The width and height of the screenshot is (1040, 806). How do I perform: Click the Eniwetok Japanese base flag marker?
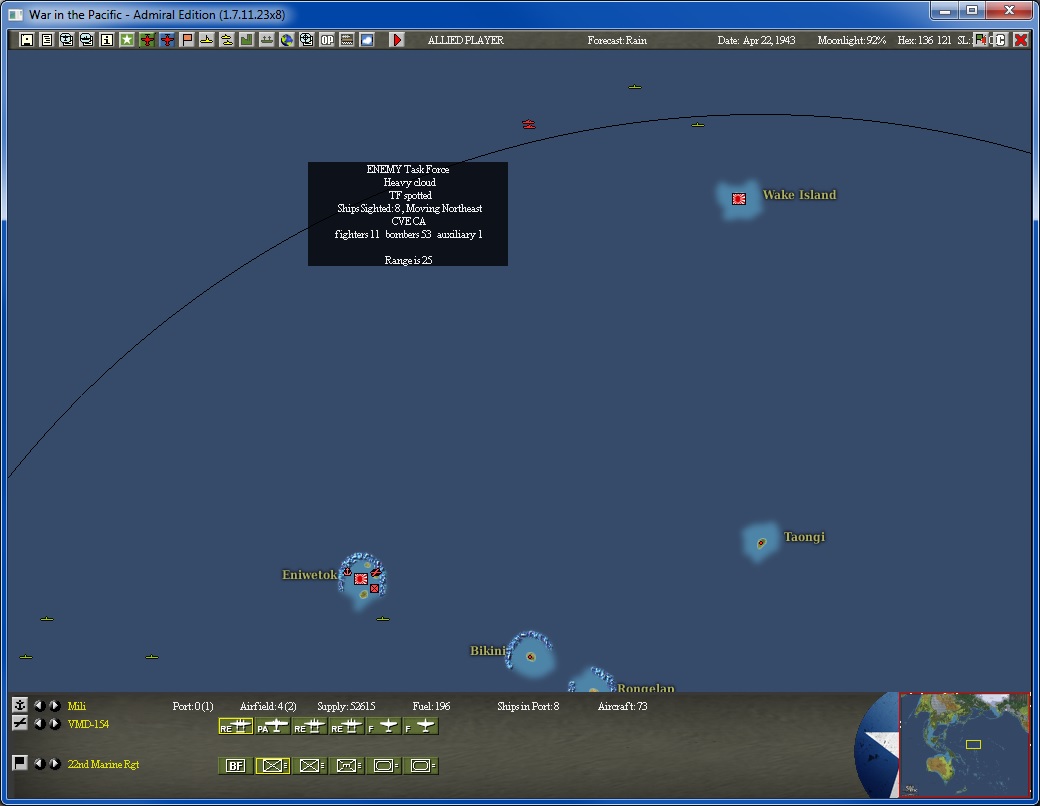click(x=360, y=578)
